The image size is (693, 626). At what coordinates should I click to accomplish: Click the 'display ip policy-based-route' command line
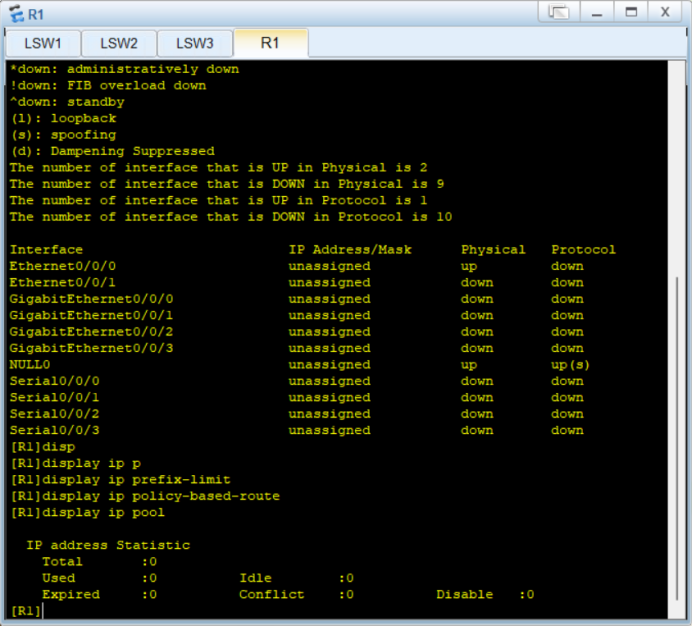click(x=145, y=496)
